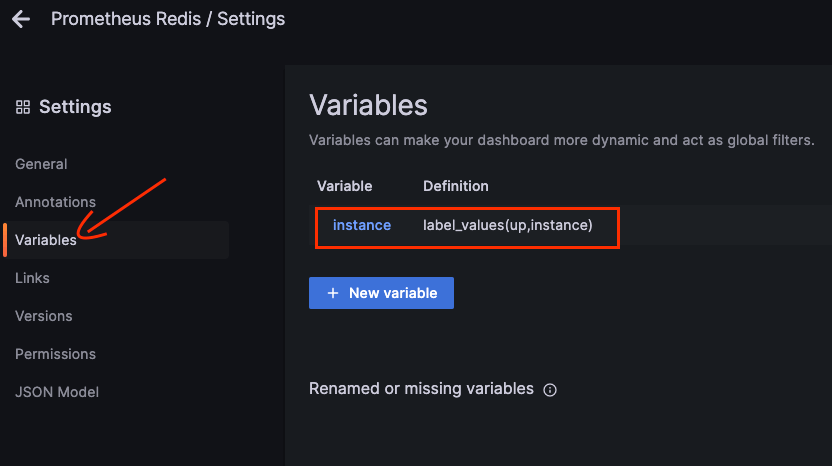Open the General settings section

[41, 164]
